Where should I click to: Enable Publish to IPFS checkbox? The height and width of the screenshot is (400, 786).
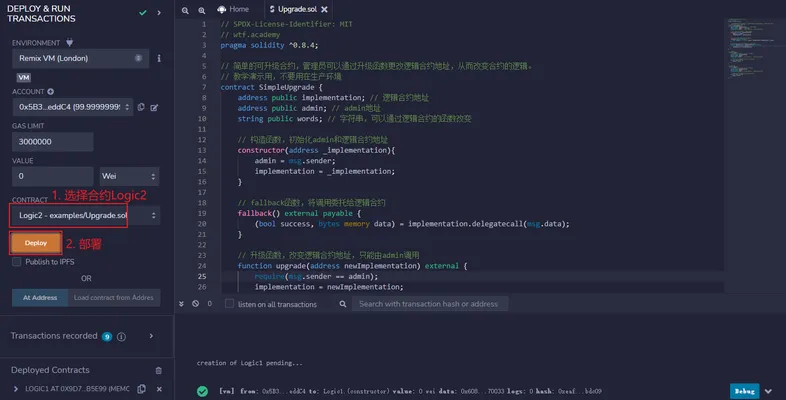[17, 262]
